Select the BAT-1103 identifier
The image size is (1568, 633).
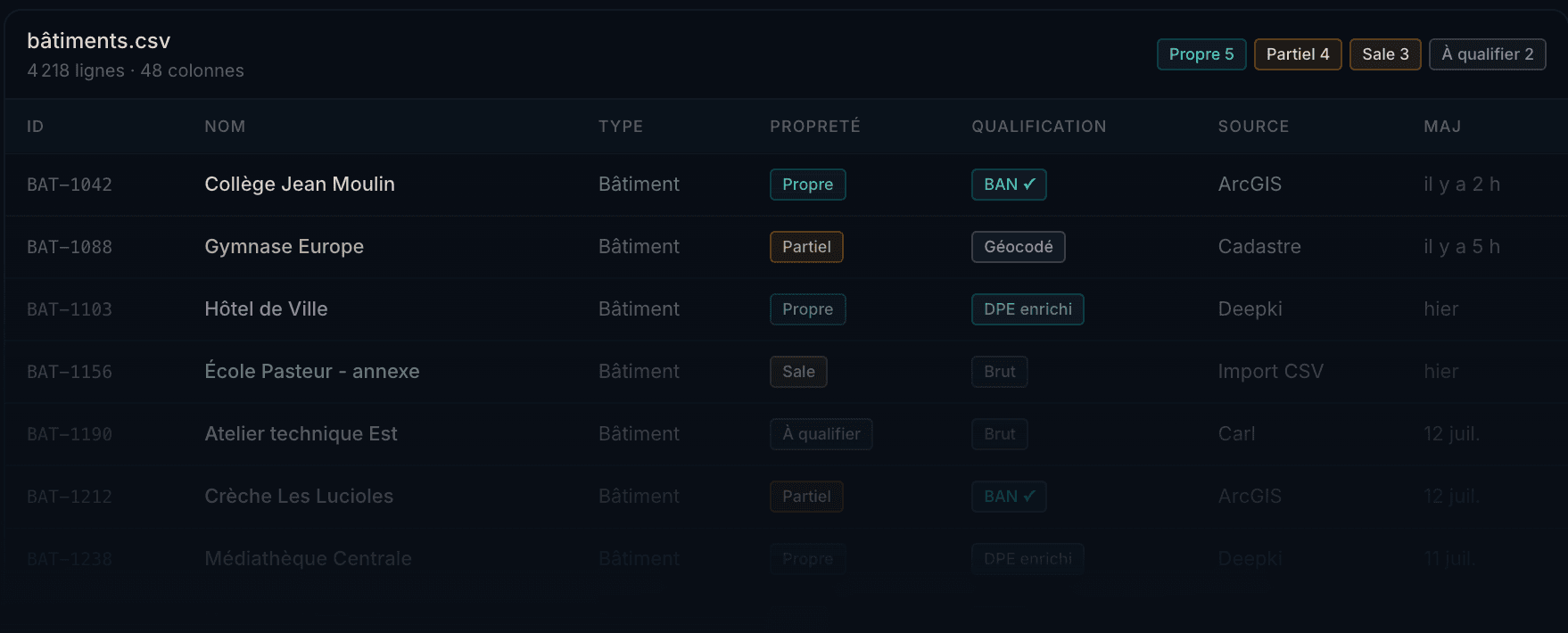tap(70, 309)
